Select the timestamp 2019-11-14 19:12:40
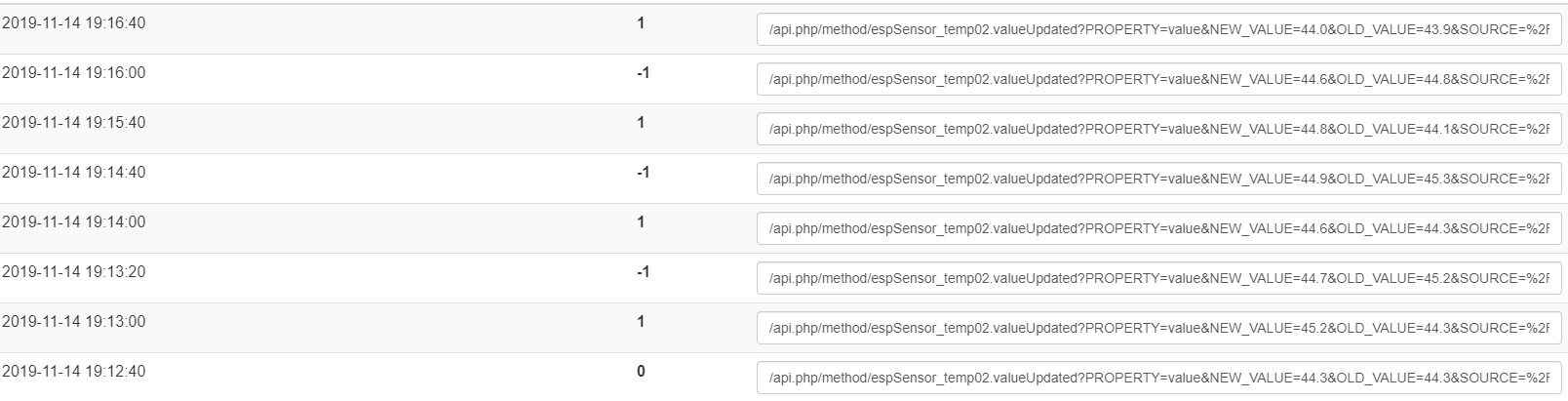1568x401 pixels. (74, 371)
